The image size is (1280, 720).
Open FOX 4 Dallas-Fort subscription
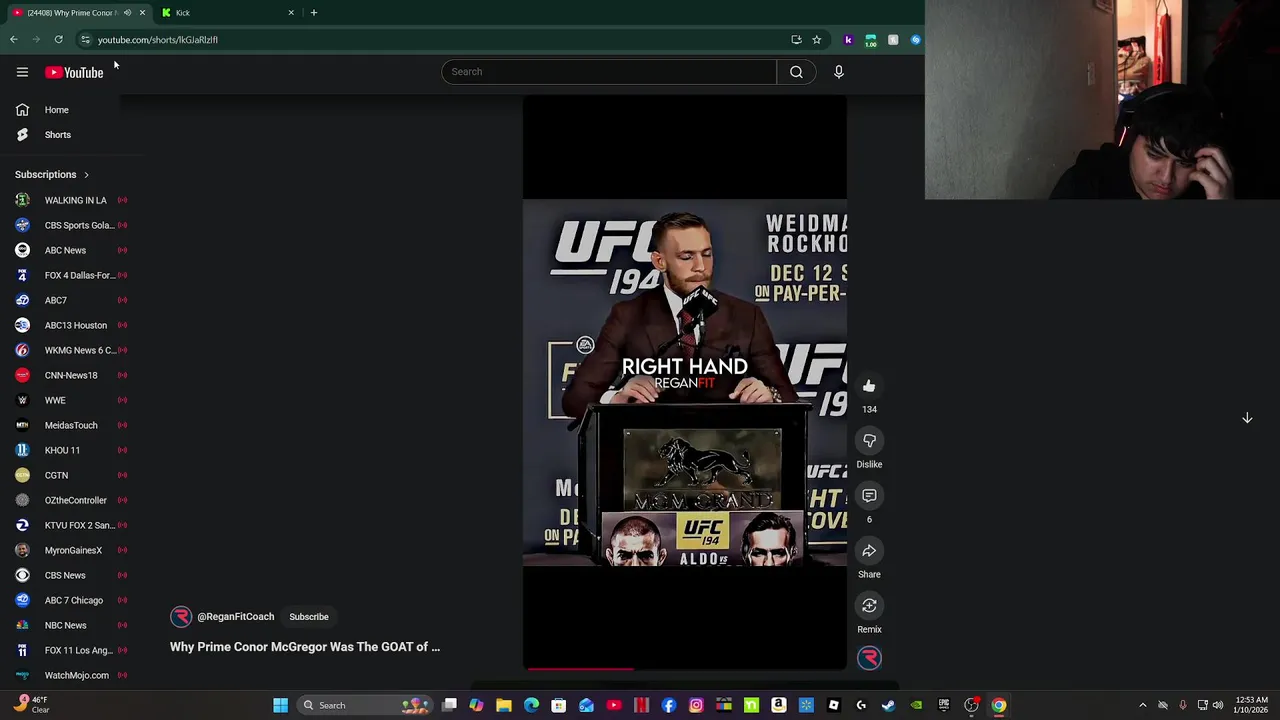point(70,275)
